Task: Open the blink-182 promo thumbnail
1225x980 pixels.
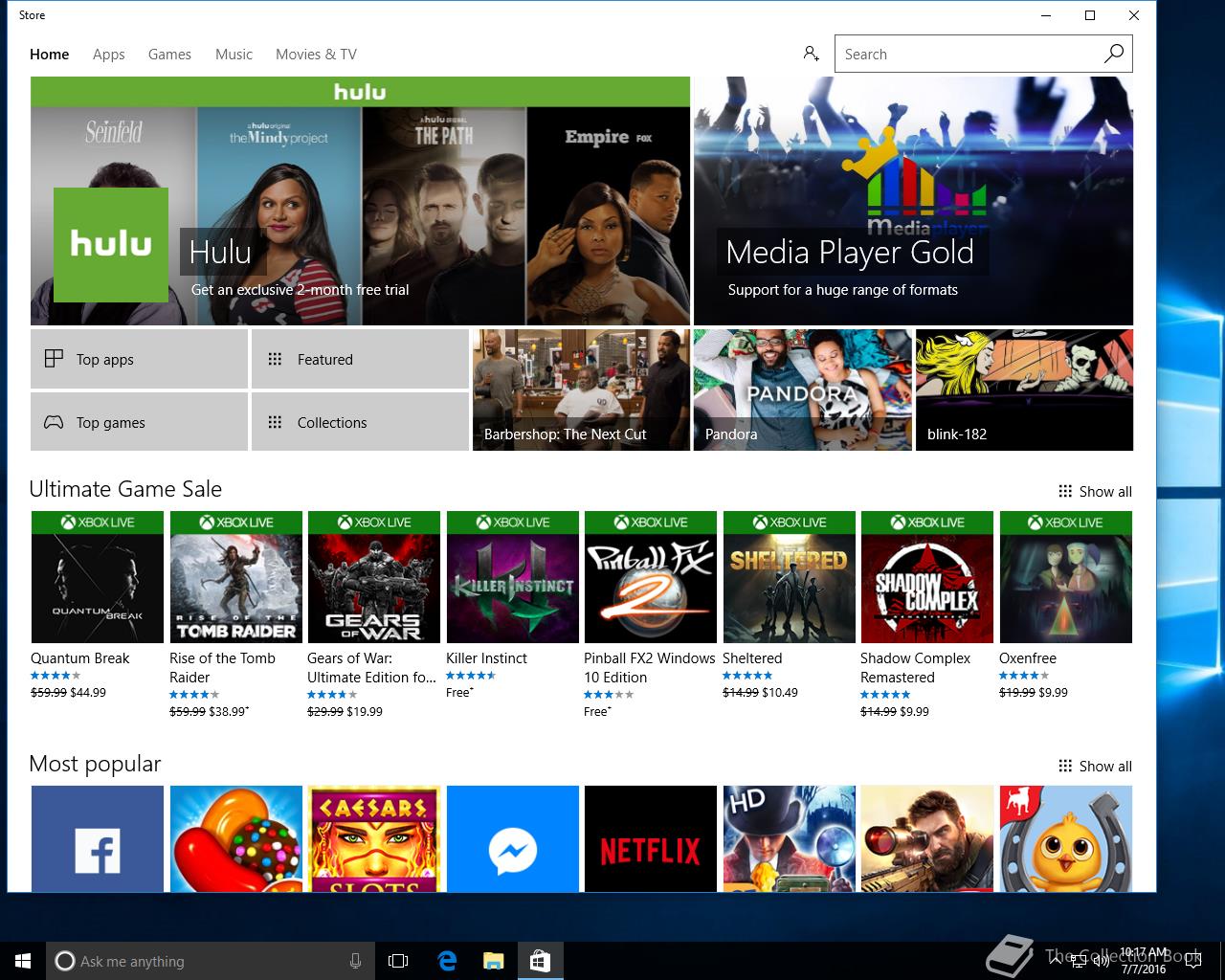Action: (1024, 390)
